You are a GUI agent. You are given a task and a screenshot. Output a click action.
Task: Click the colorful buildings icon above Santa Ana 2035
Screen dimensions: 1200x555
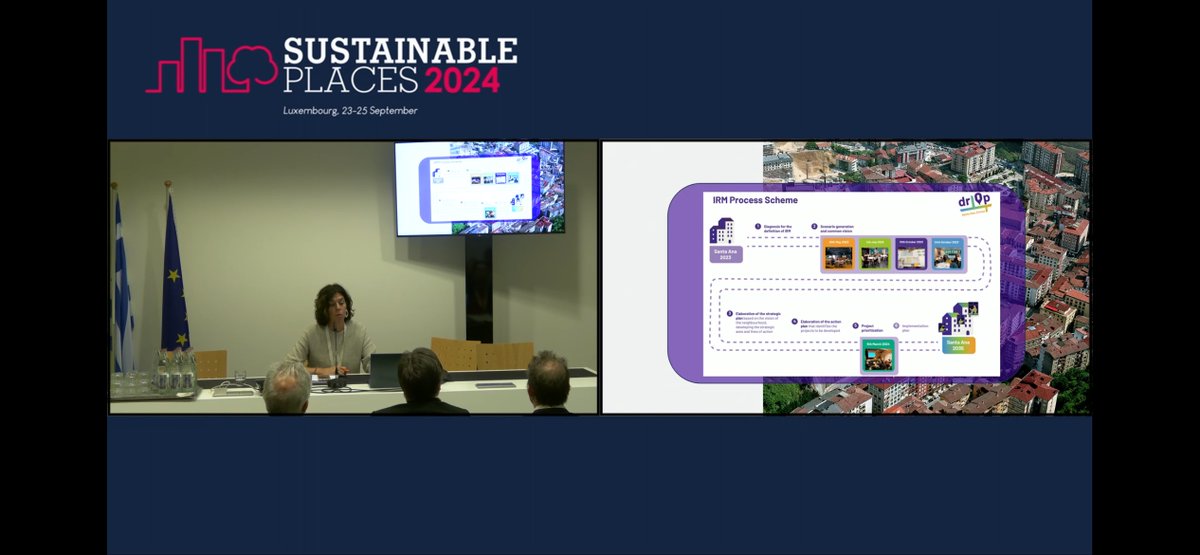click(959, 320)
